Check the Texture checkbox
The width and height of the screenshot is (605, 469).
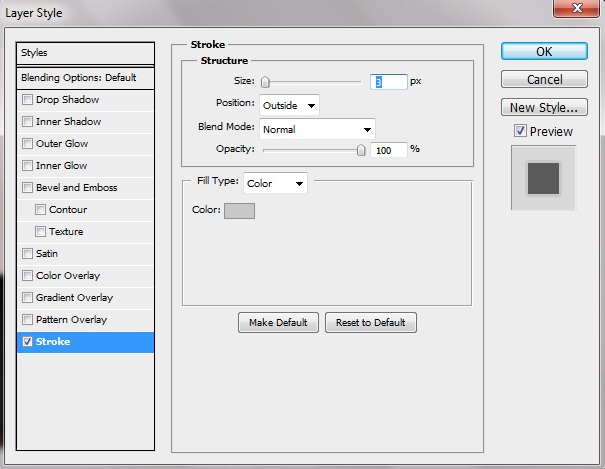[40, 231]
